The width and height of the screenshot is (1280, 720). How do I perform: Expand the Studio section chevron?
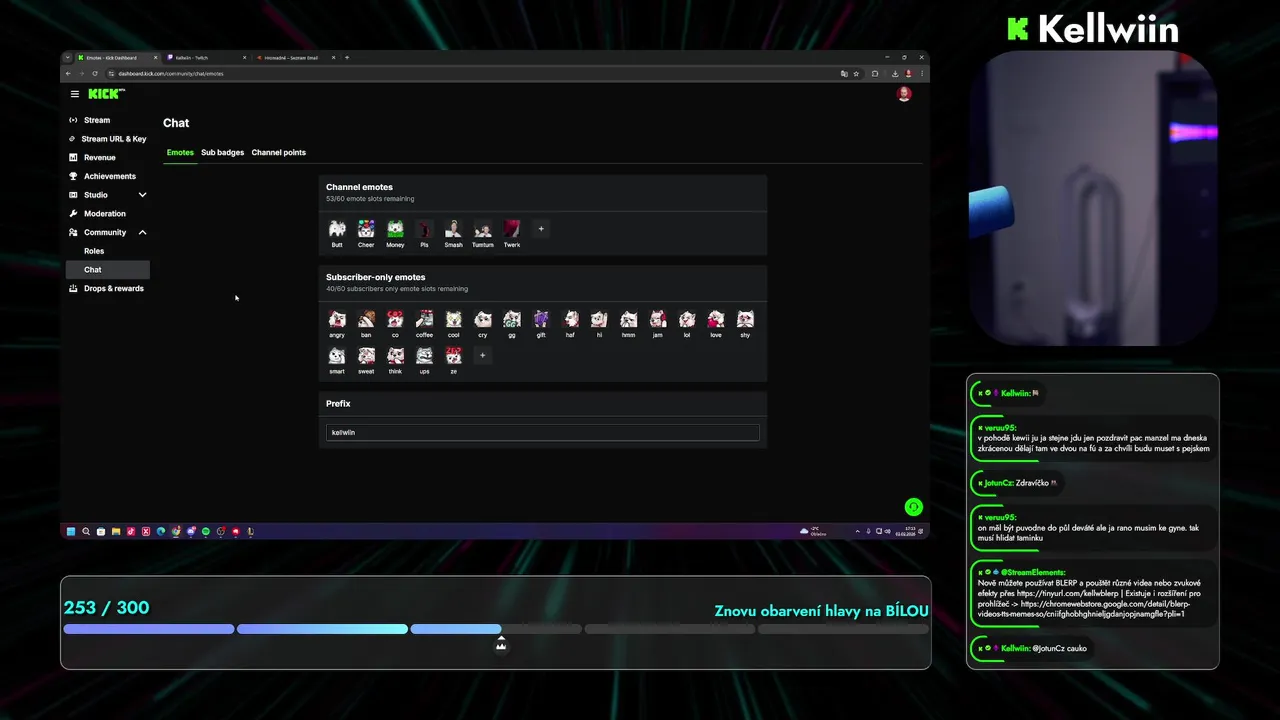pos(142,195)
